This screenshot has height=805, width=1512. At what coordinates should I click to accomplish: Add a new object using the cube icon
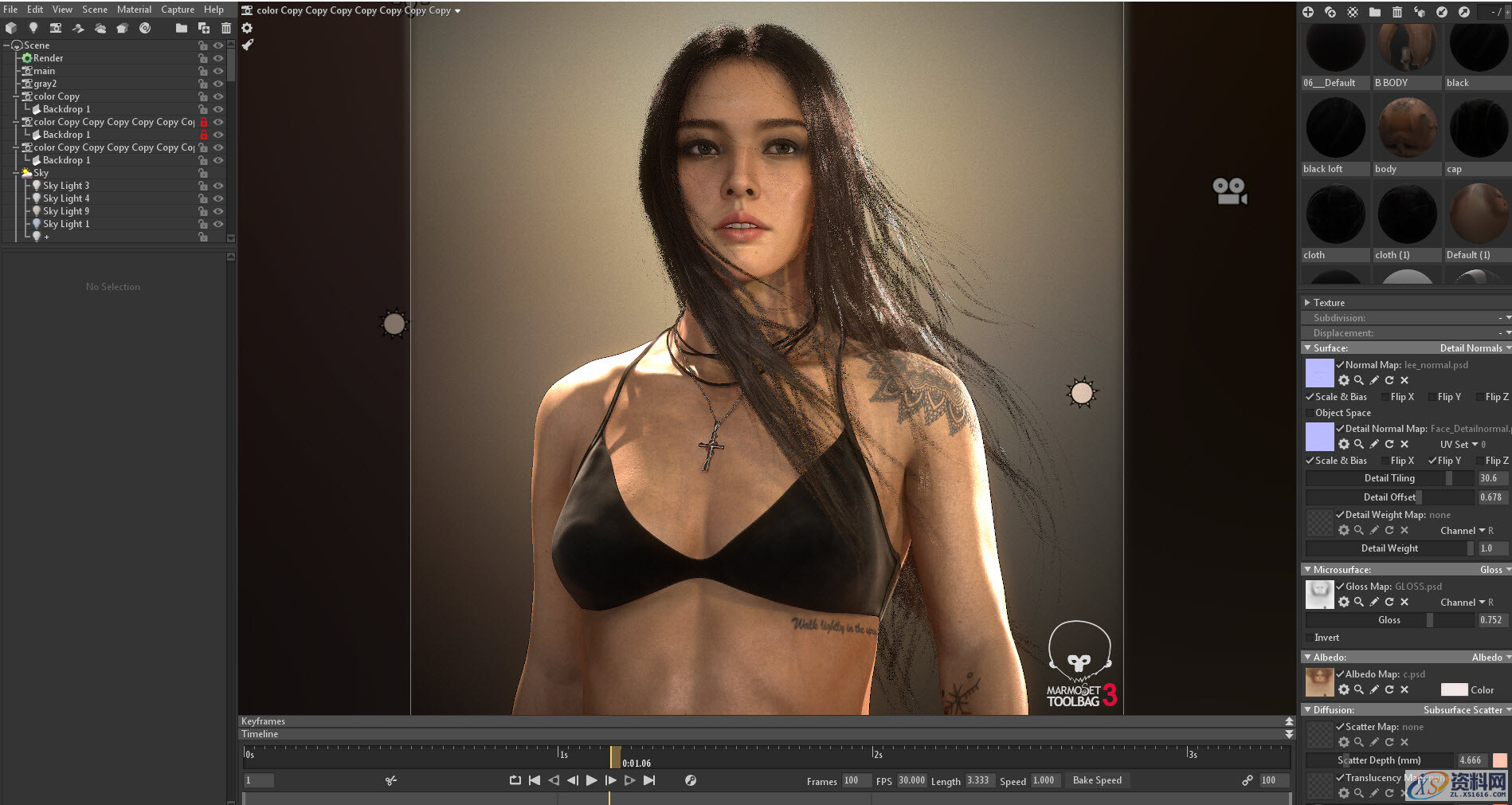11,29
